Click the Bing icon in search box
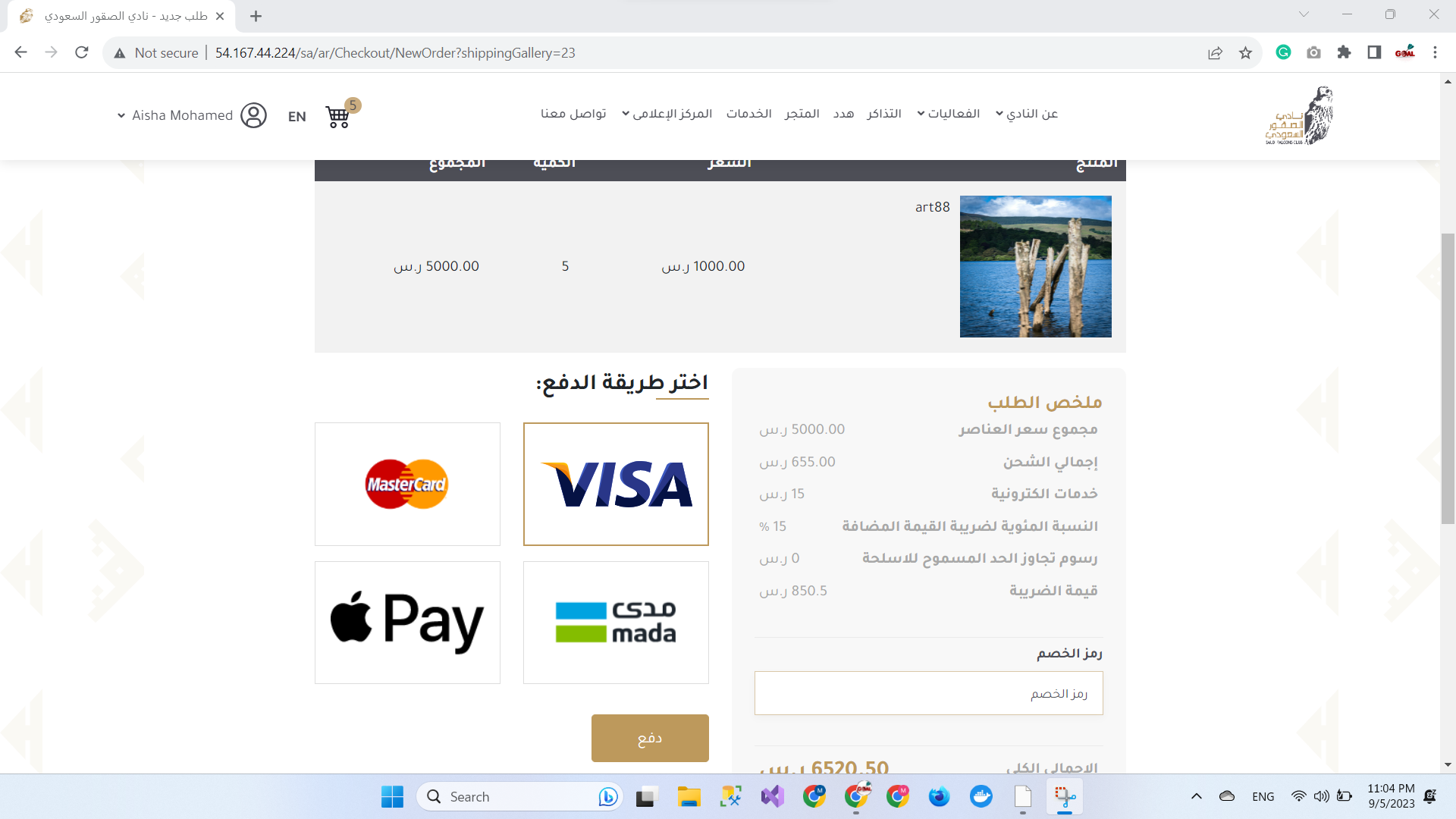This screenshot has width=1456, height=819. click(x=607, y=796)
